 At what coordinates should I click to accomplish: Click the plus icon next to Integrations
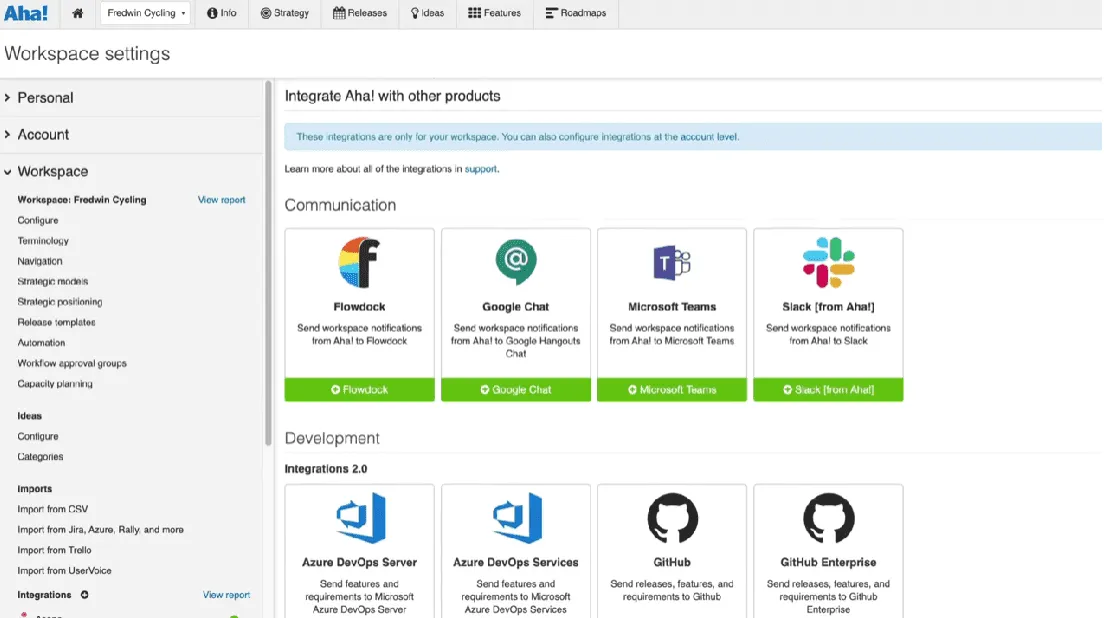(84, 595)
